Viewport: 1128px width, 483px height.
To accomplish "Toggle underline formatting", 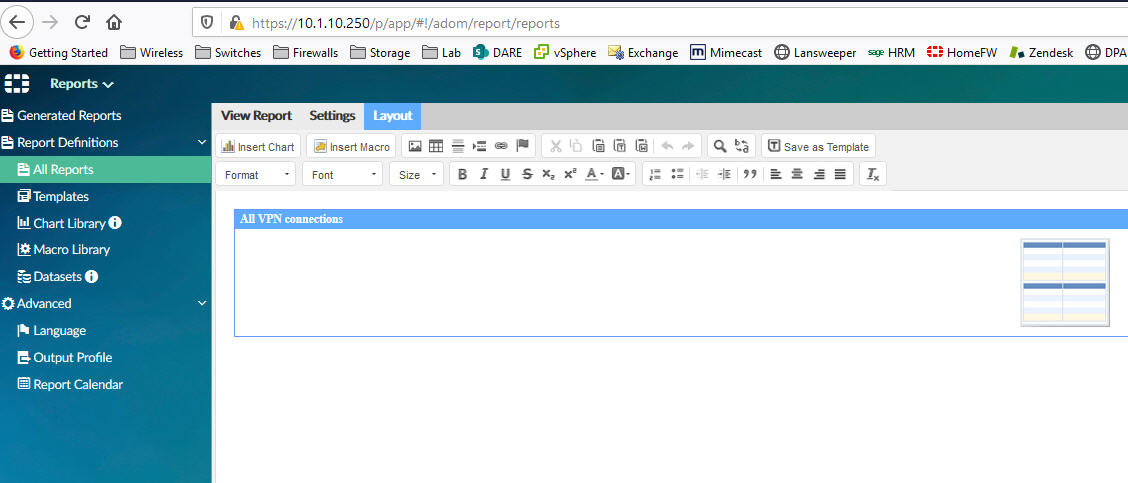I will pos(506,174).
